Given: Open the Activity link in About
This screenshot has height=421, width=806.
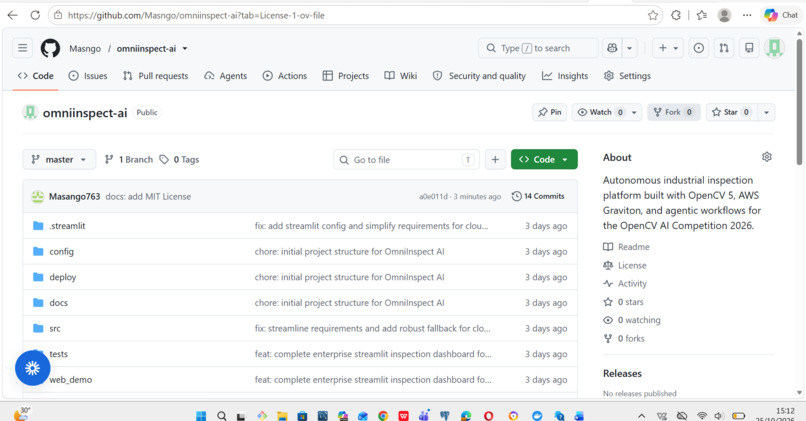Looking at the screenshot, I should (x=625, y=283).
